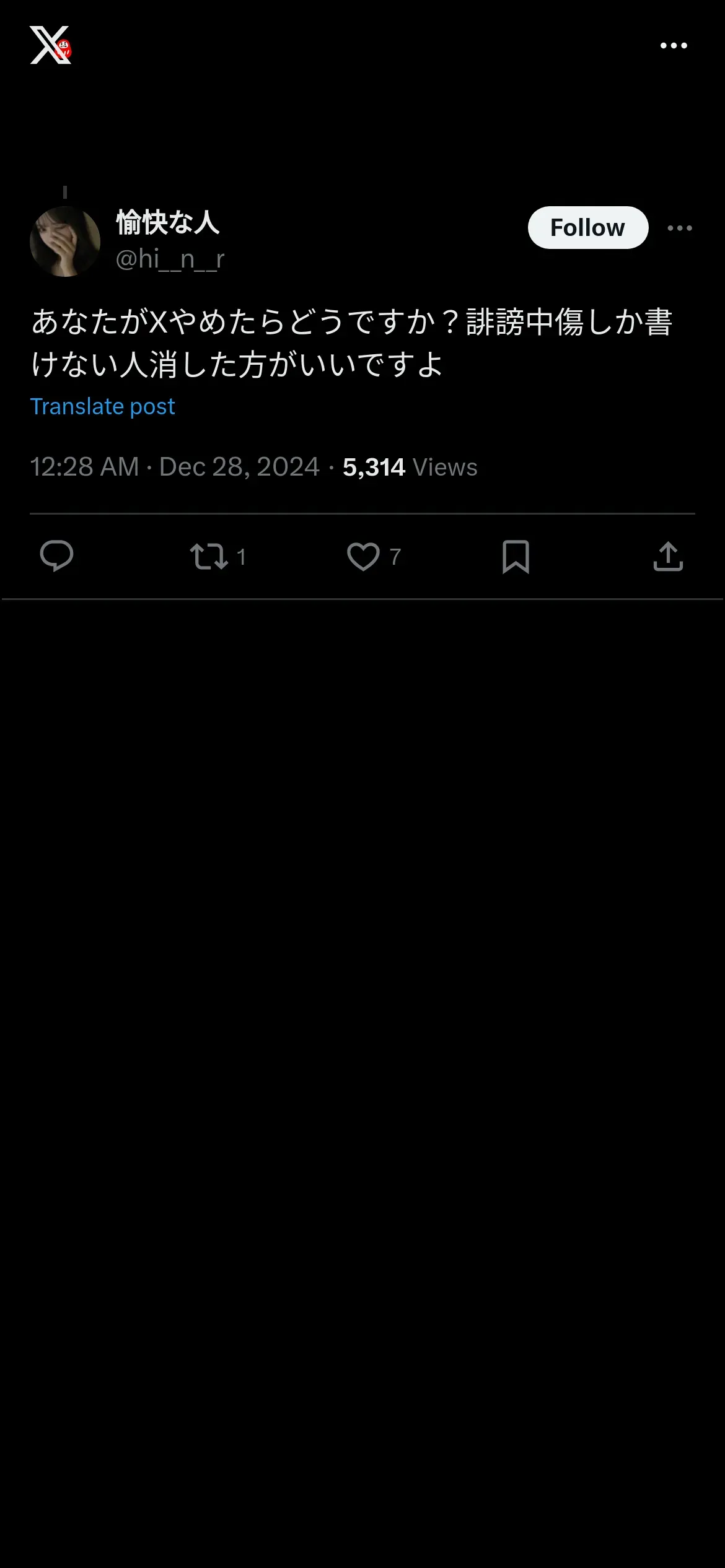
Task: Tap the like count of 7
Action: coord(395,557)
